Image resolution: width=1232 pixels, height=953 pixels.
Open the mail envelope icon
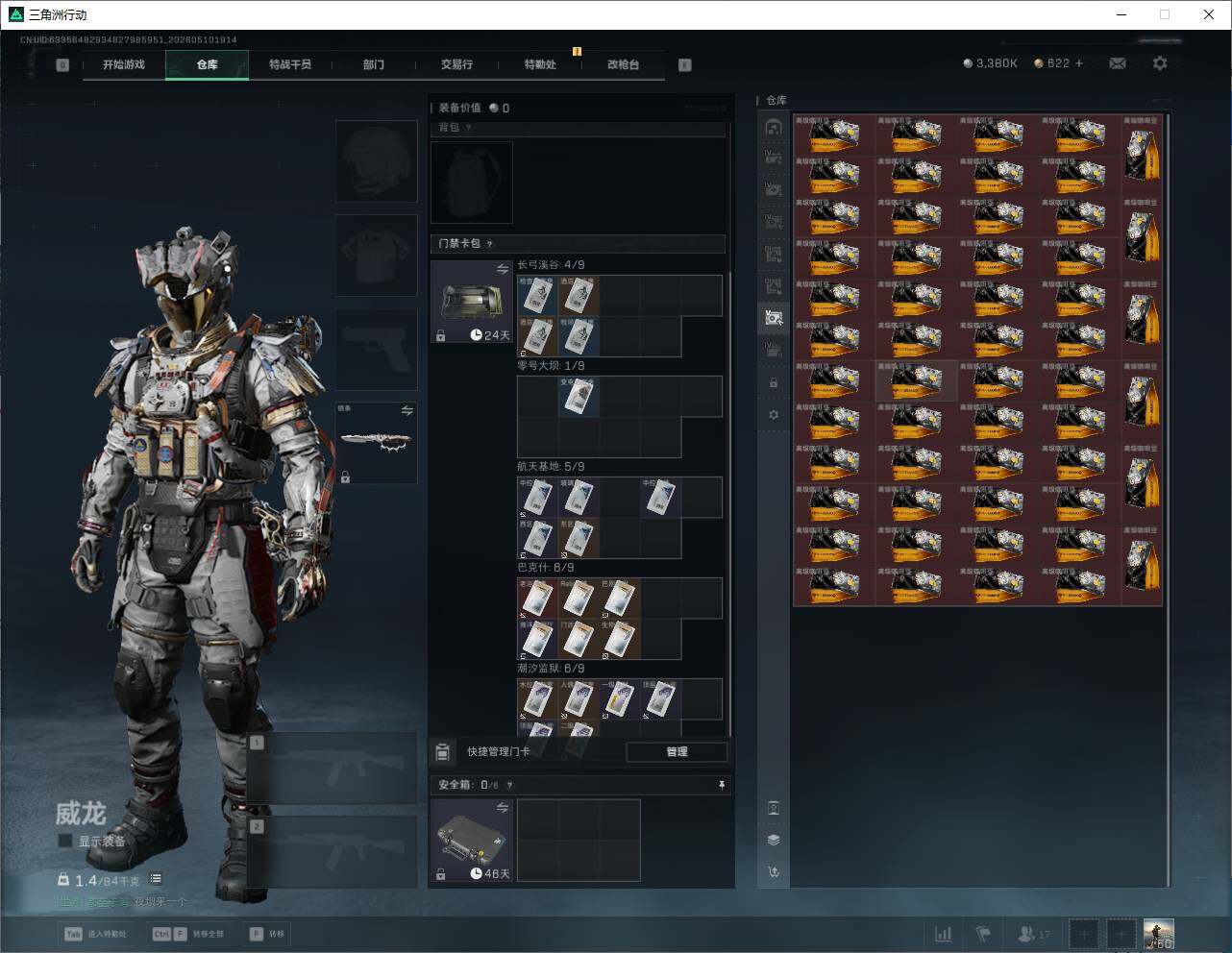tap(1118, 63)
